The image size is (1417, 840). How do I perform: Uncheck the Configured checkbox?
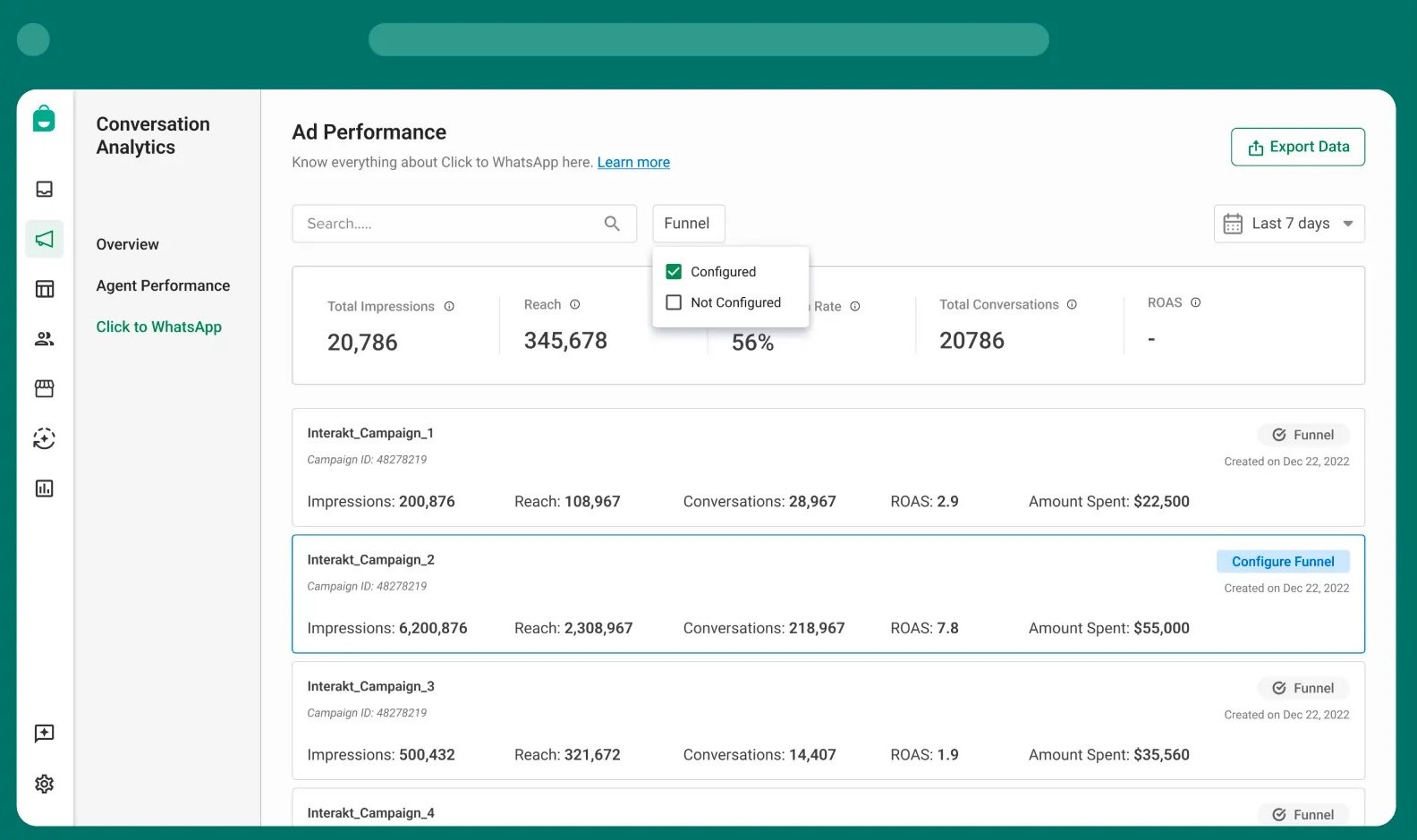tap(674, 272)
